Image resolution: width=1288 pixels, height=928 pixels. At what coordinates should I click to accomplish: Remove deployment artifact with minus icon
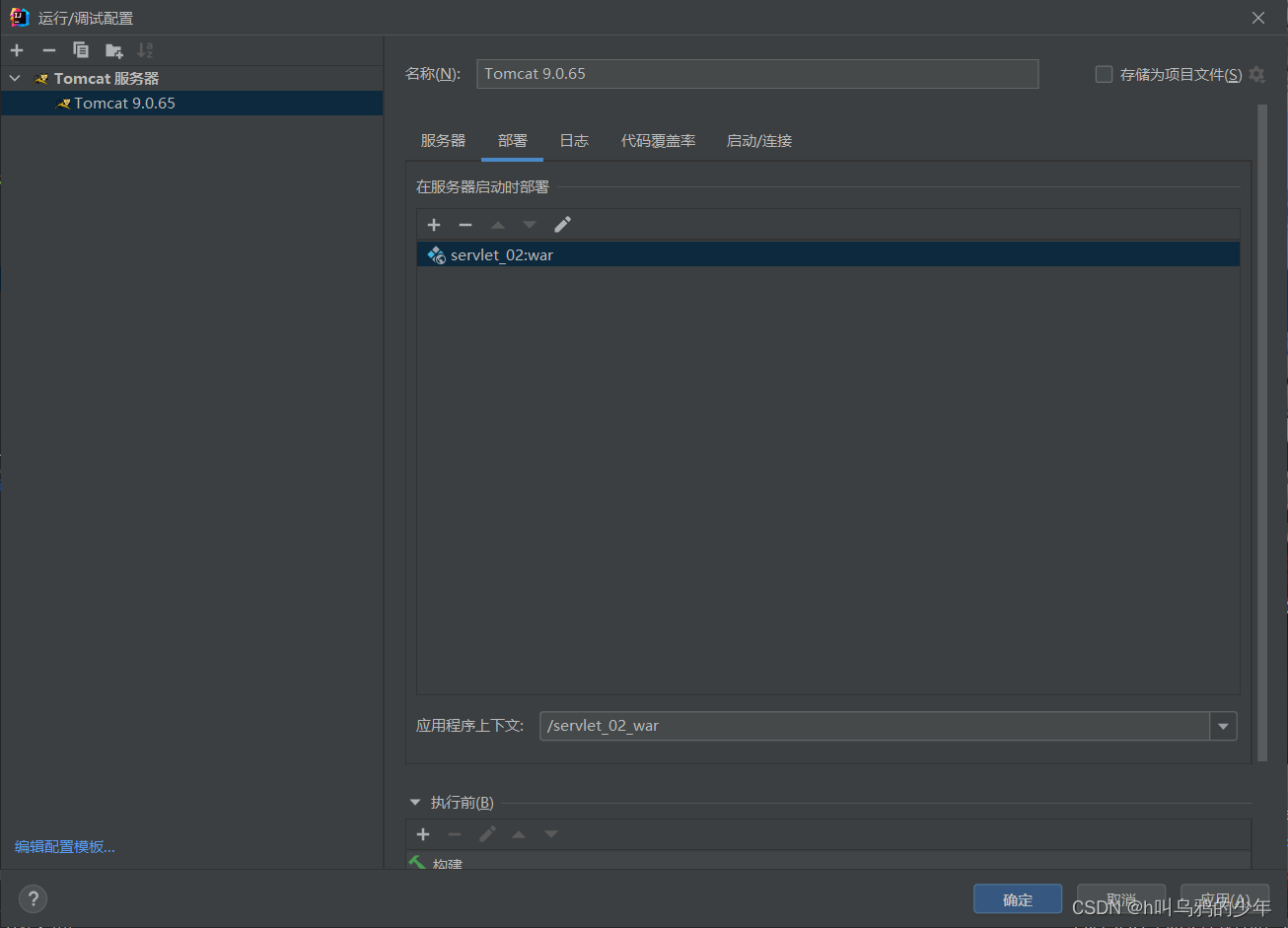465,225
